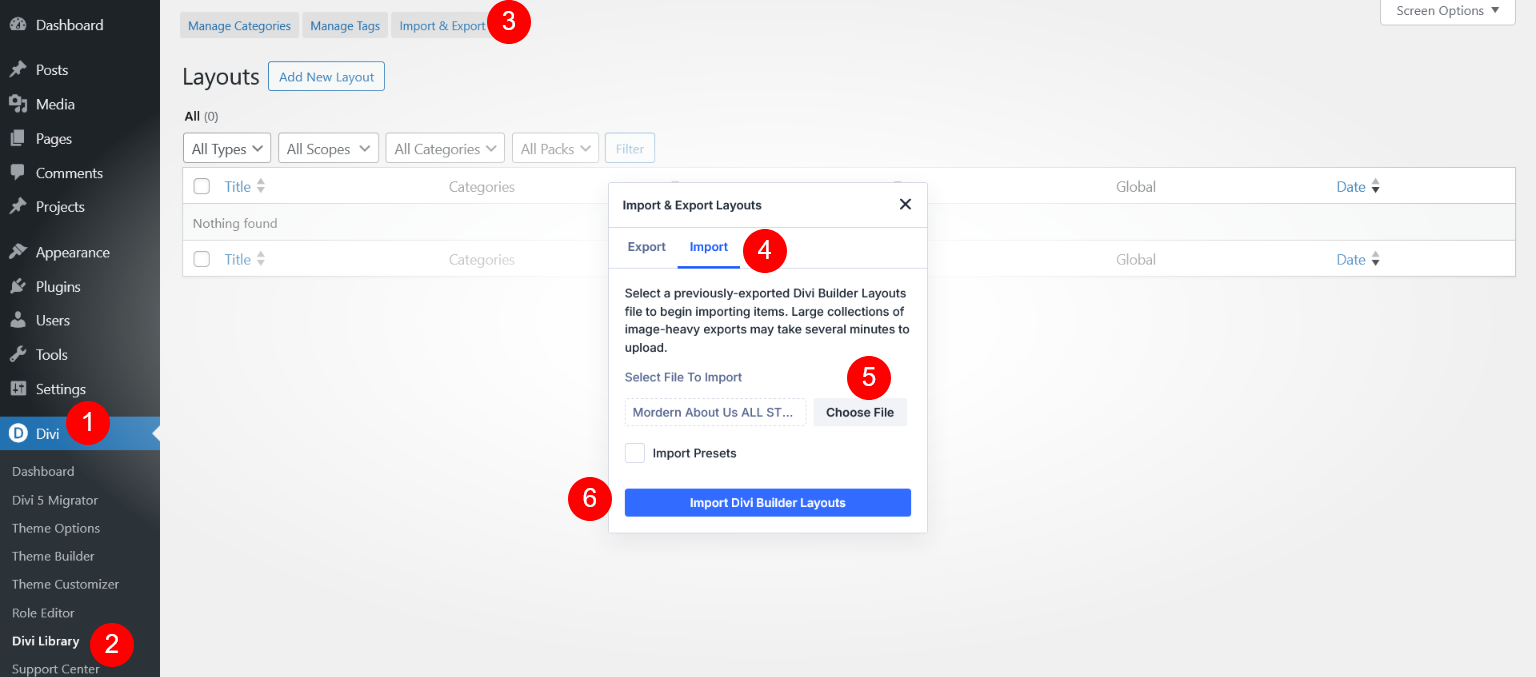1536x677 pixels.
Task: Click sort arrow beside top Date header
Action: click(1375, 187)
